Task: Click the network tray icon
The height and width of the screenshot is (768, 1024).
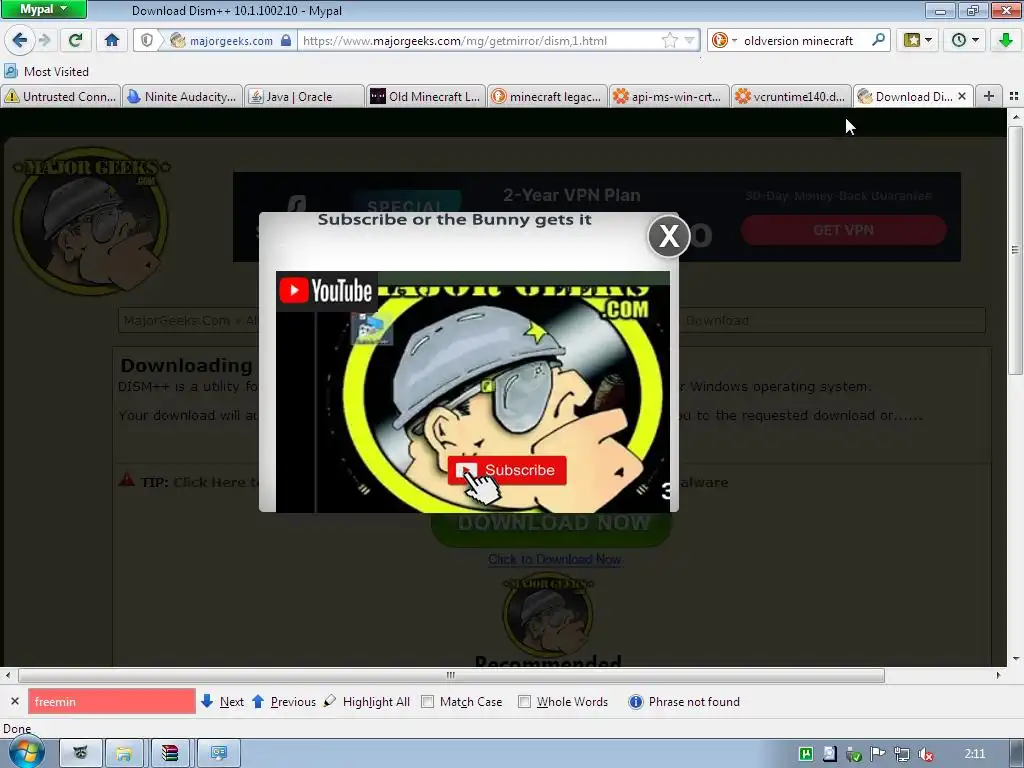Action: [902, 754]
